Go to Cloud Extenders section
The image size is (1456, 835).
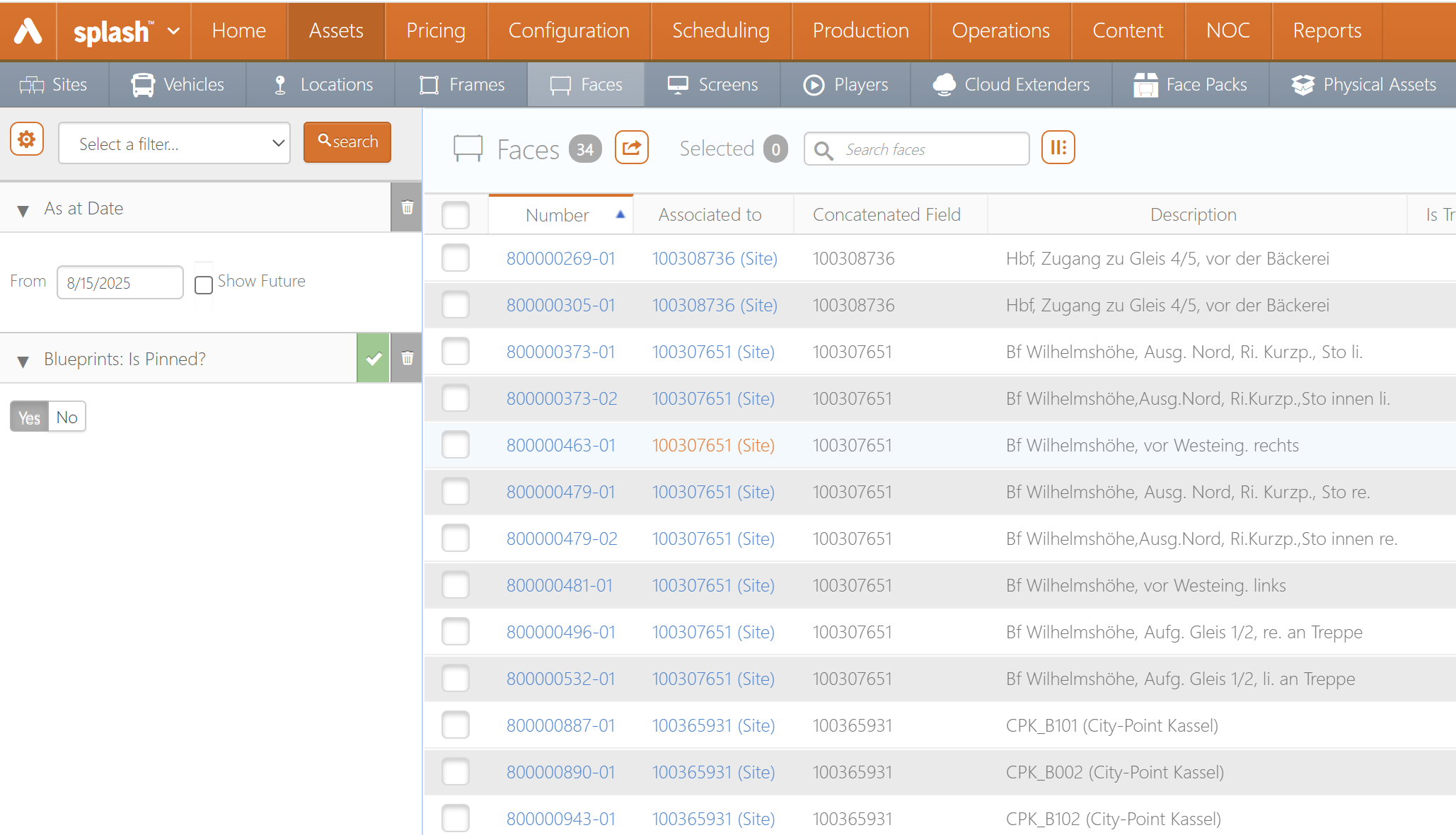(1011, 84)
